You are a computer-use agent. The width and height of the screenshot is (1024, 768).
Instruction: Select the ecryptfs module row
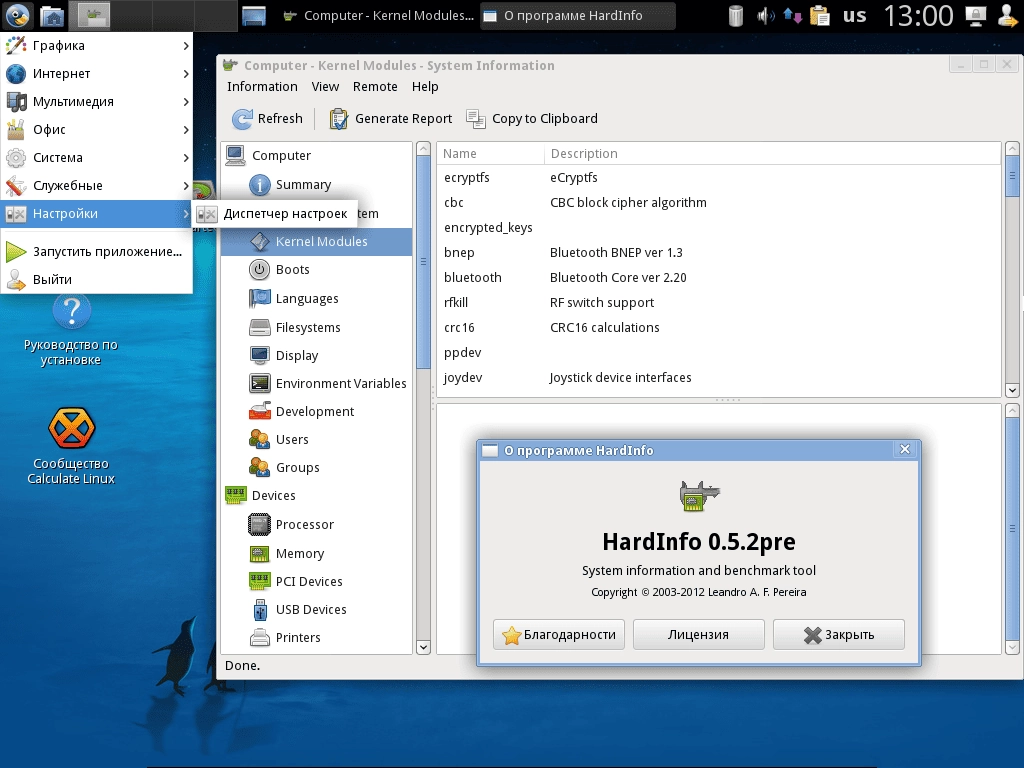(x=718, y=178)
